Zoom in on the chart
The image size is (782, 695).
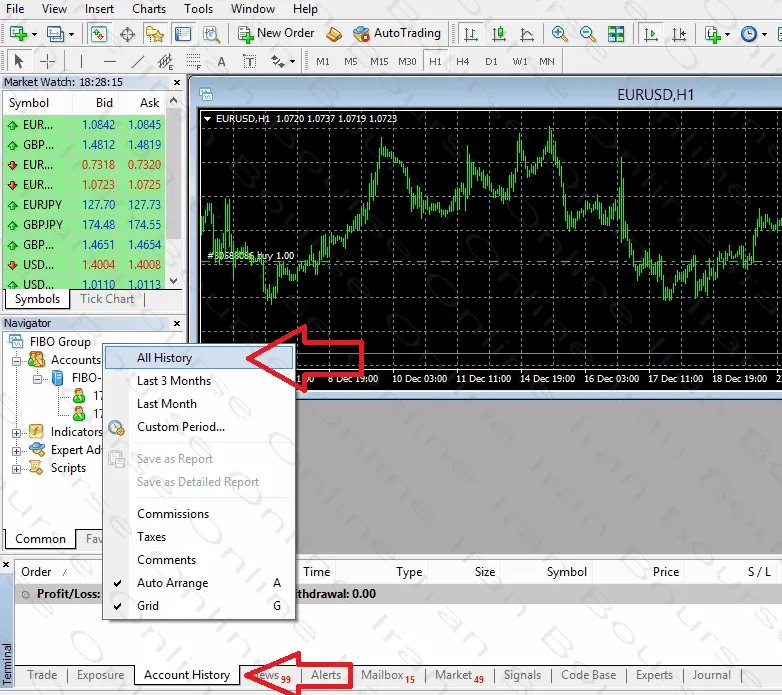[559, 34]
